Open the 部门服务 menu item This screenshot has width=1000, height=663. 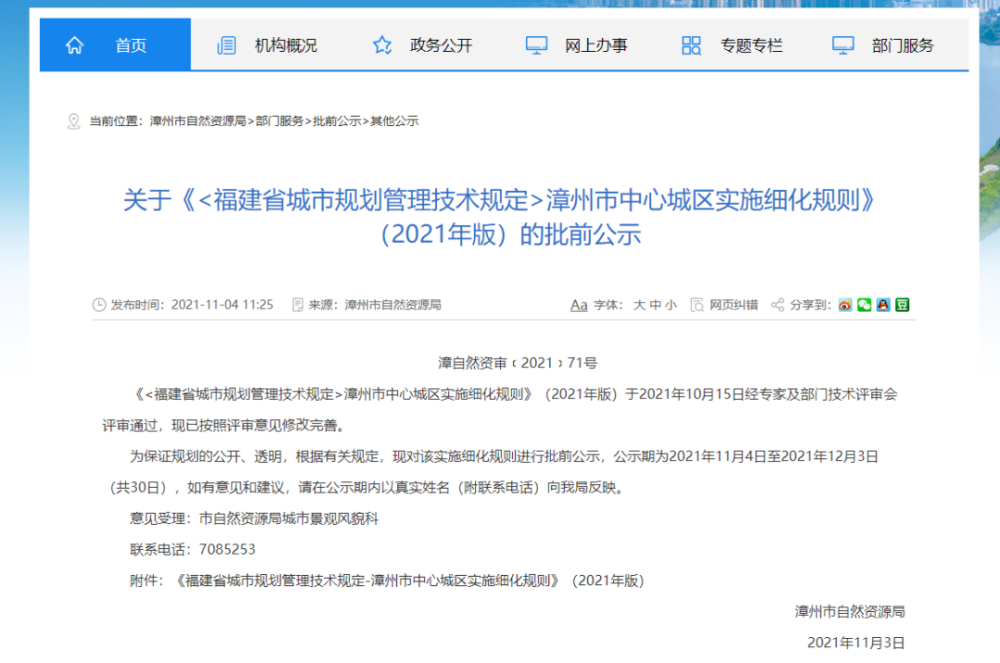[902, 45]
